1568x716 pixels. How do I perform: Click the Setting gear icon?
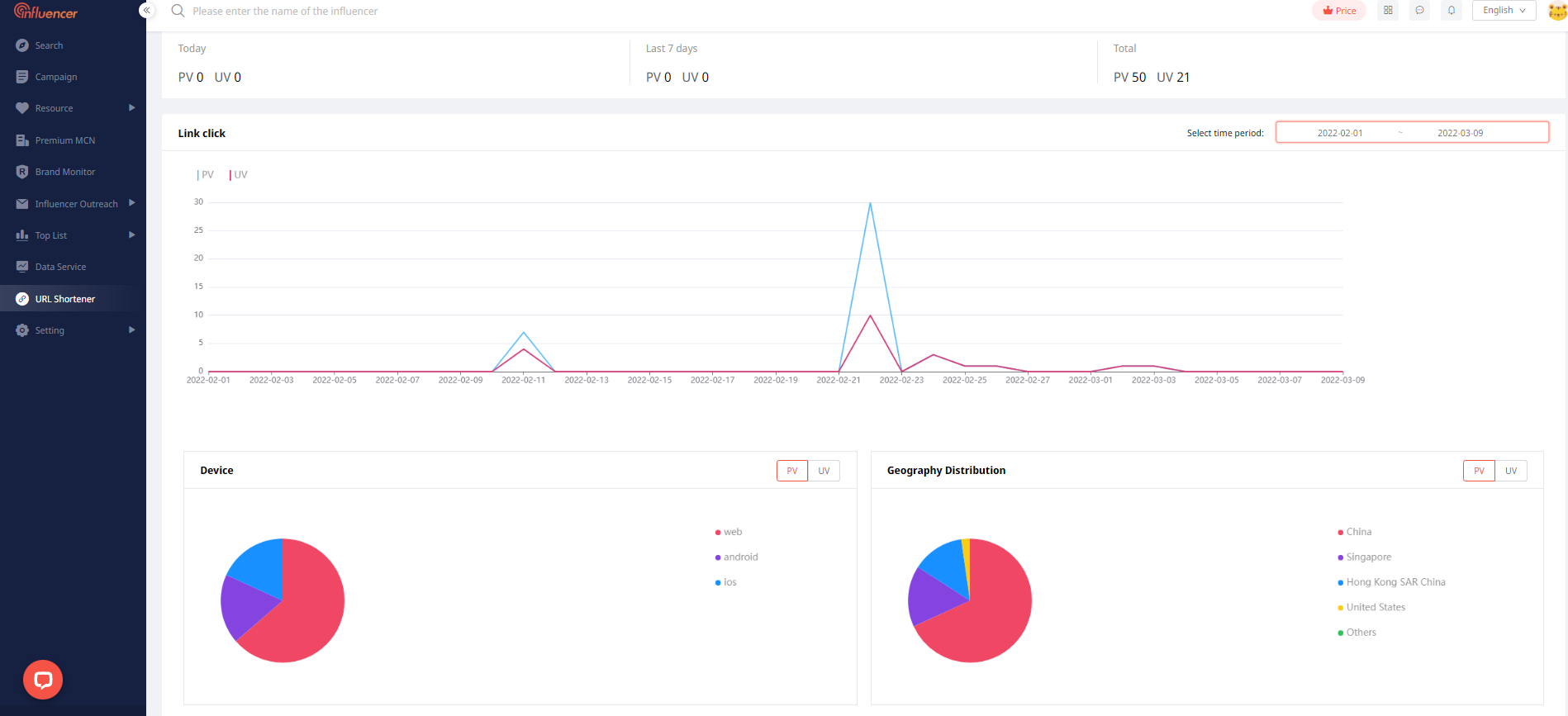pos(22,330)
